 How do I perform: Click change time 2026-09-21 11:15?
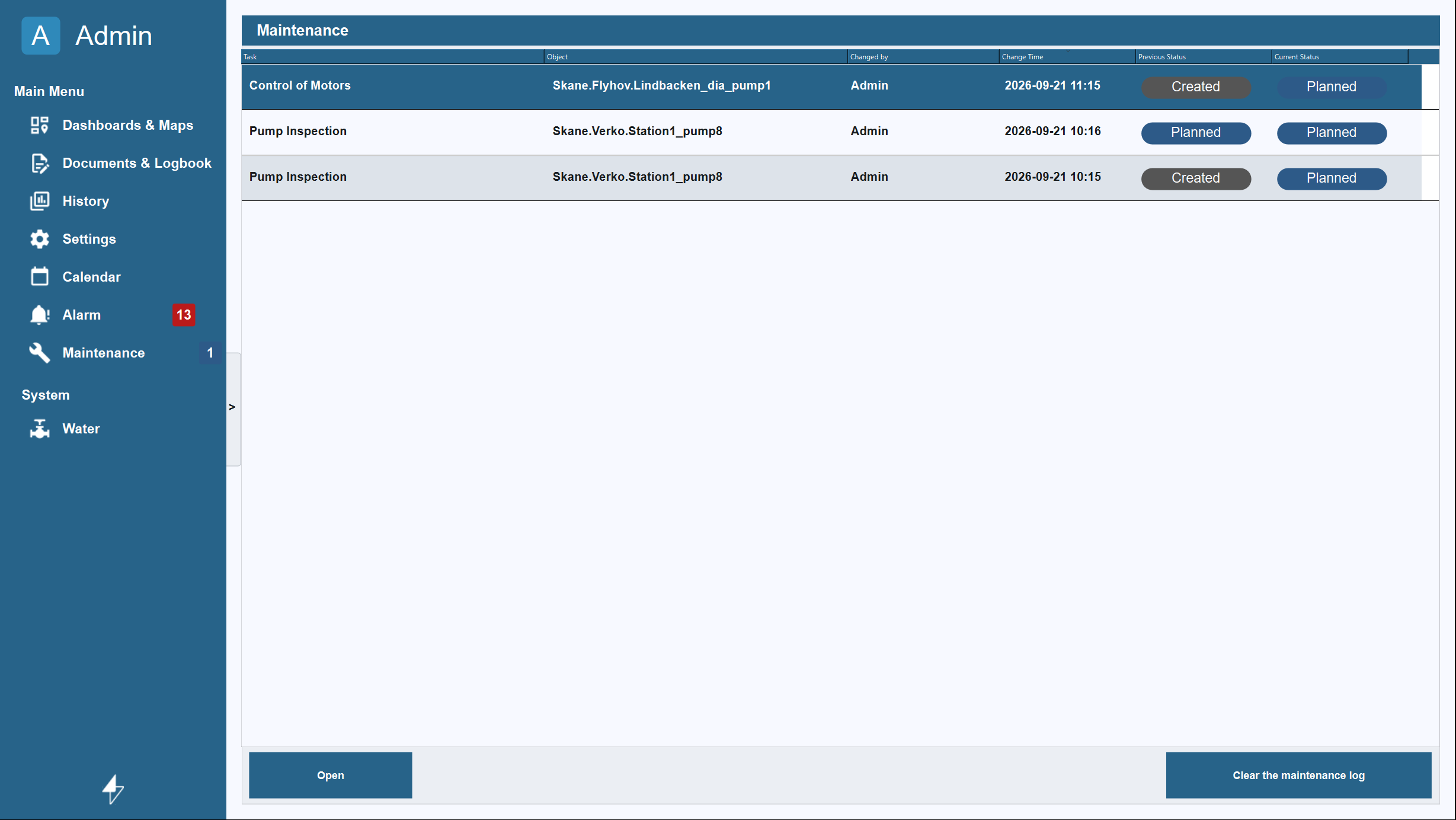1052,85
